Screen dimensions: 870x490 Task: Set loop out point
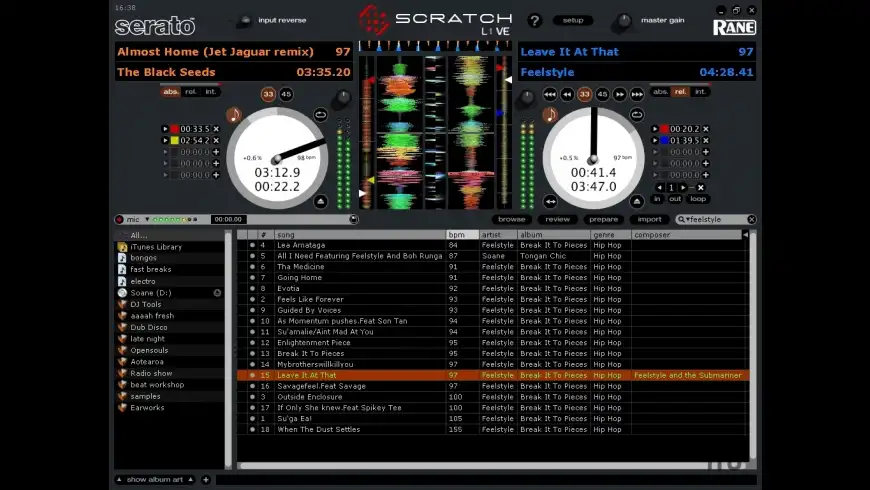[x=675, y=199]
